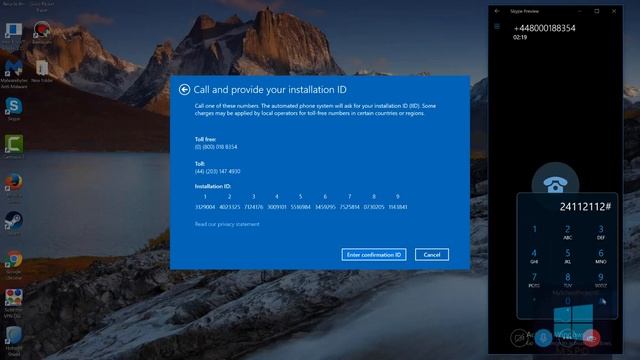
Task: Go back using the dialog's back arrow
Action: click(184, 89)
